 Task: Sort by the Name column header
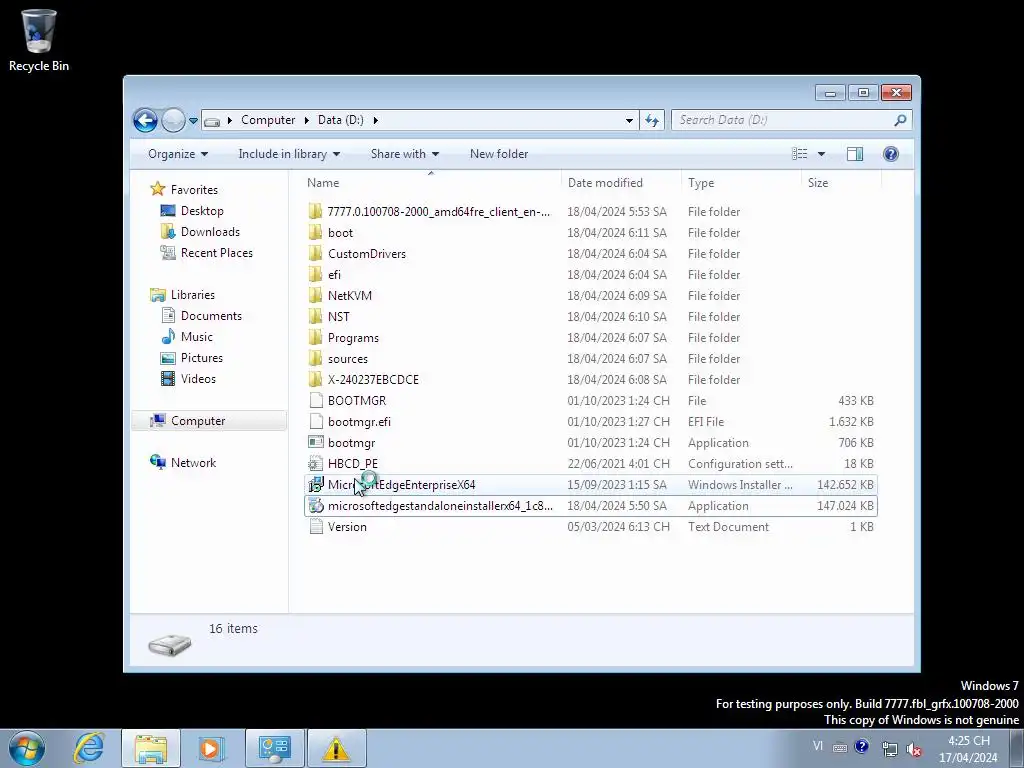click(431, 183)
